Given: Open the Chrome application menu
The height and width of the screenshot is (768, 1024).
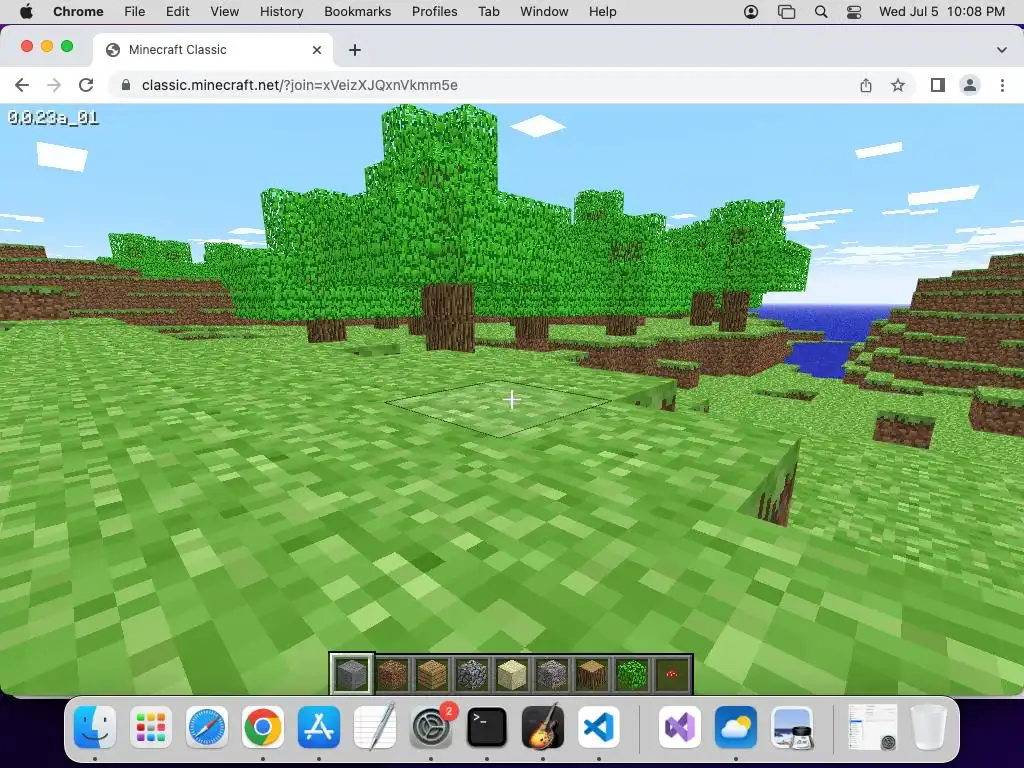Looking at the screenshot, I should (x=78, y=11).
